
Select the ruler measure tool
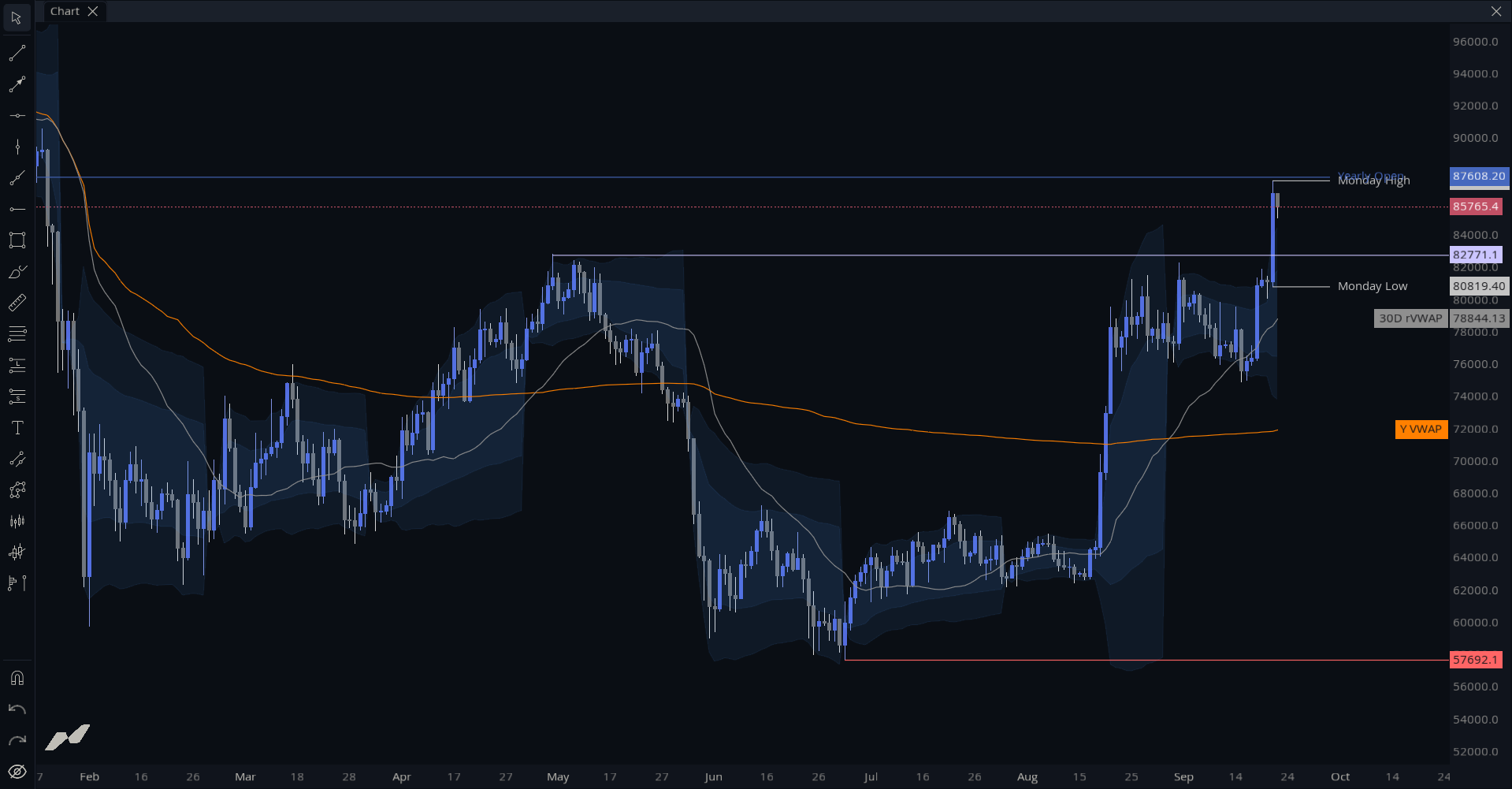tap(17, 303)
